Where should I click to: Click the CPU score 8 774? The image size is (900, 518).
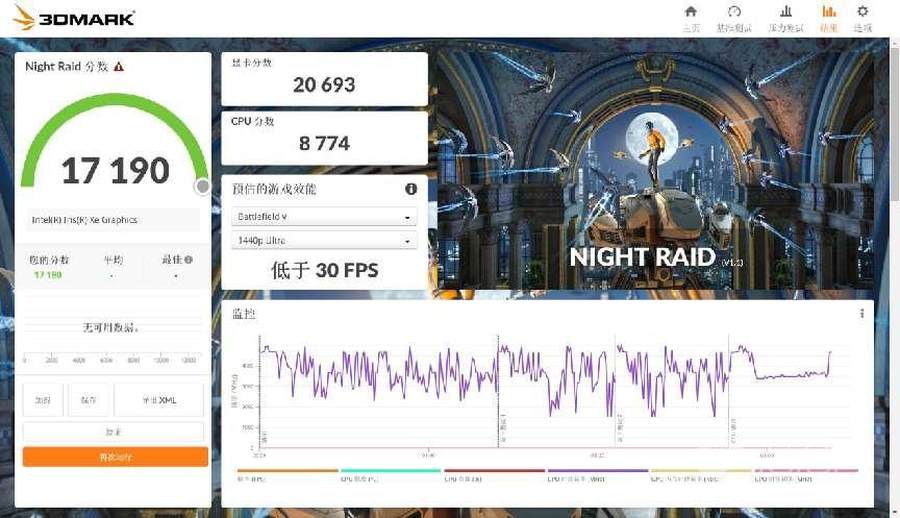[x=324, y=143]
